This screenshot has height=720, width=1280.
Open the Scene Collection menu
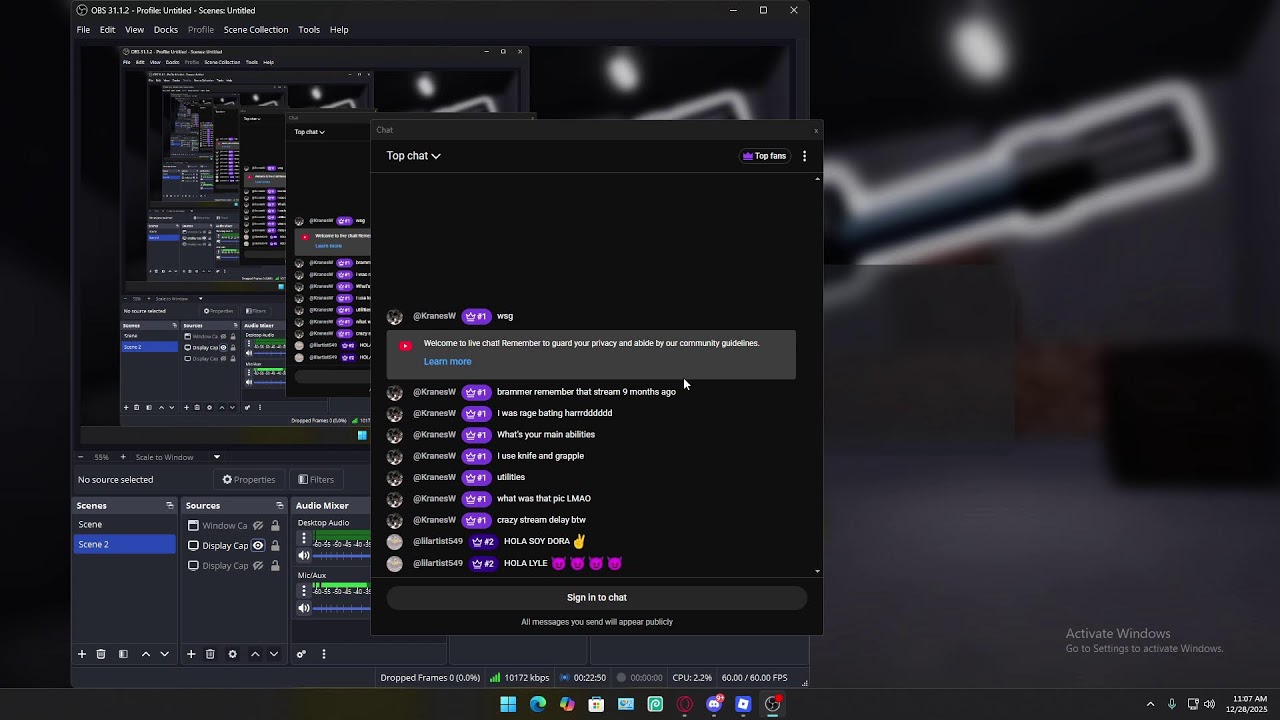[256, 30]
